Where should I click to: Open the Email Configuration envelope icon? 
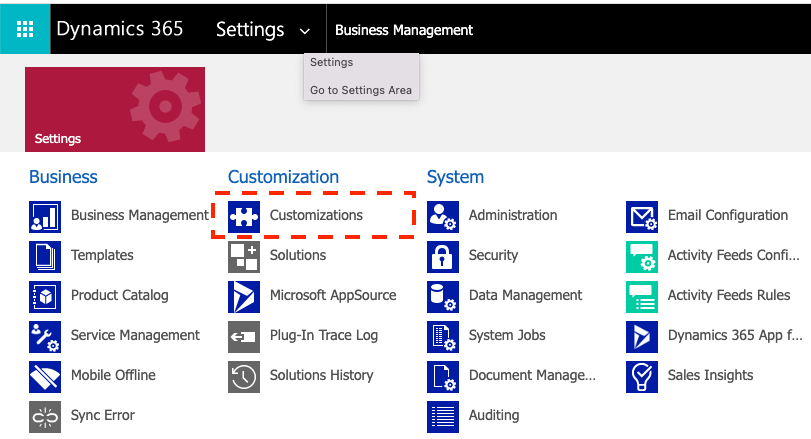click(642, 216)
